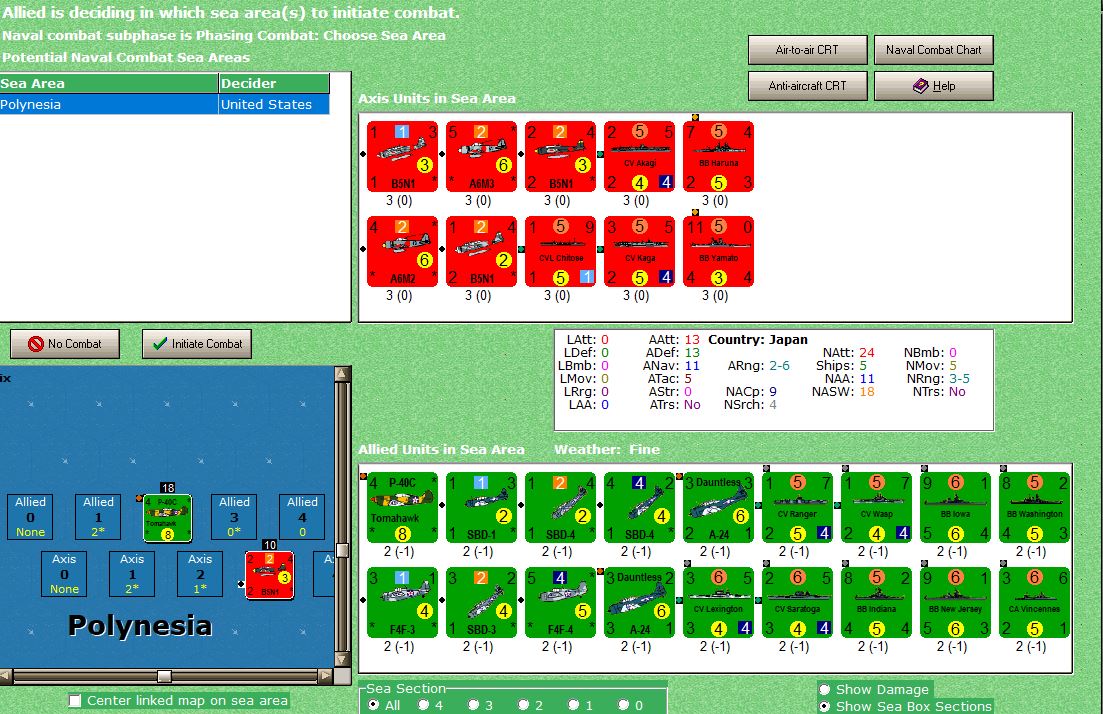The height and width of the screenshot is (714, 1103).
Task: Click the Allied 3 sea box section
Action: 234,517
